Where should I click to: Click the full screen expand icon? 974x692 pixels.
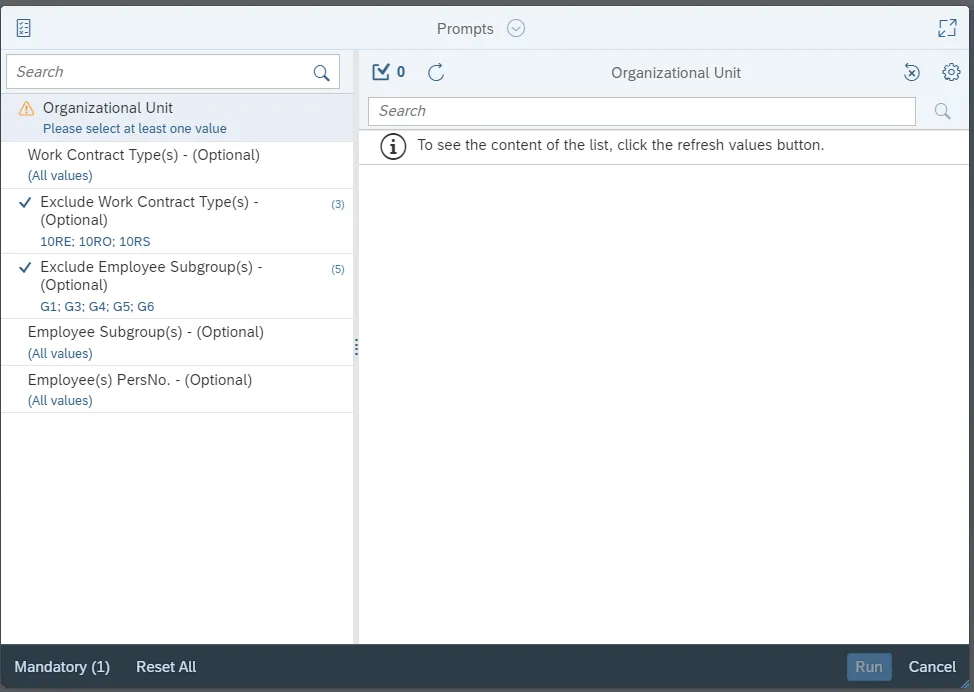(x=947, y=28)
